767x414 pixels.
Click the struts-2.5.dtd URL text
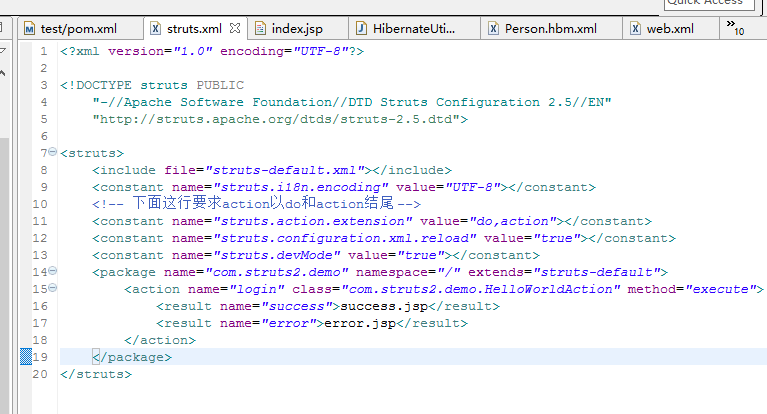point(280,119)
